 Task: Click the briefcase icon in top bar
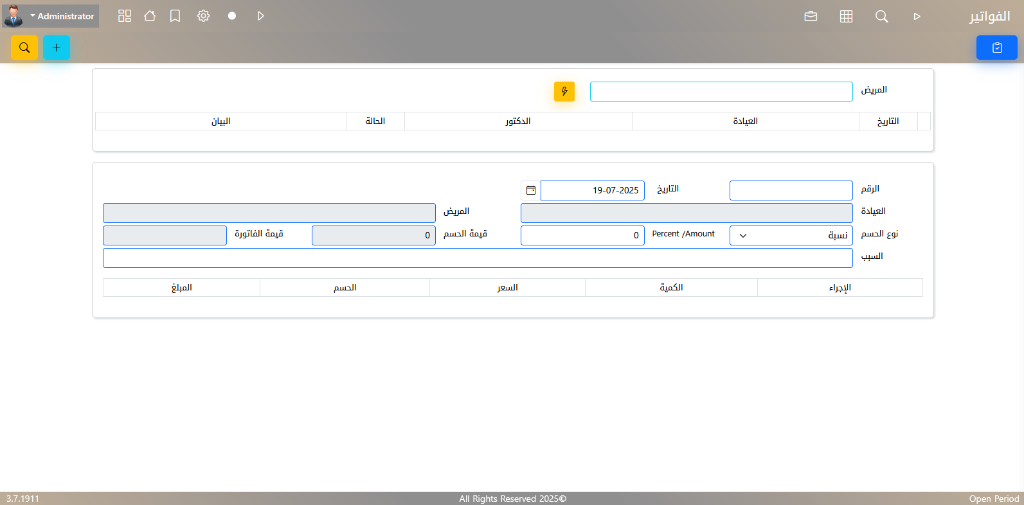811,16
